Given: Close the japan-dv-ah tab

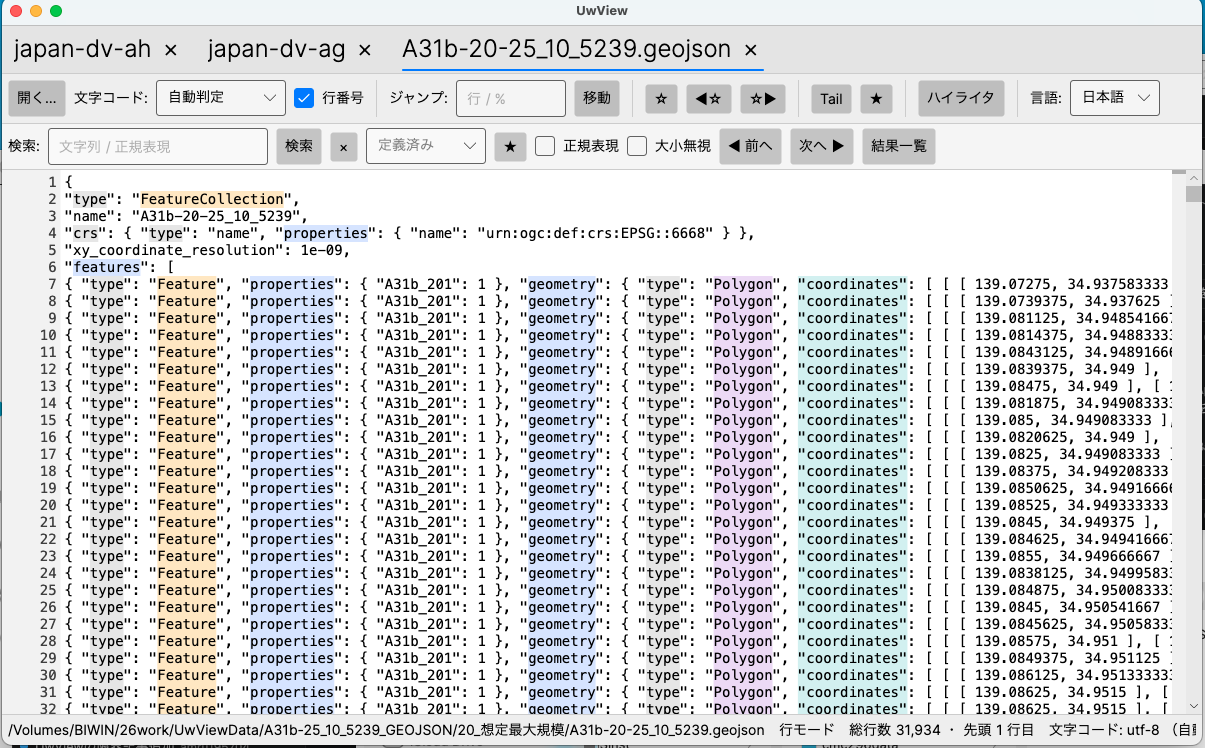Looking at the screenshot, I should [170, 49].
